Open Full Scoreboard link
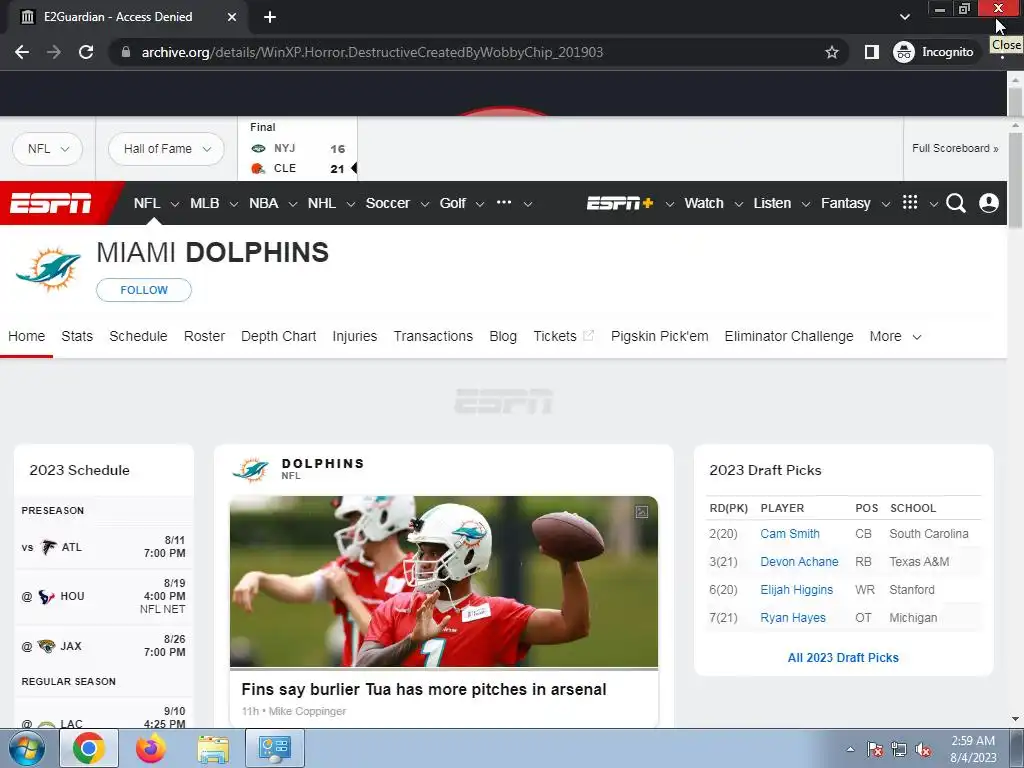This screenshot has height=768, width=1024. click(x=955, y=148)
